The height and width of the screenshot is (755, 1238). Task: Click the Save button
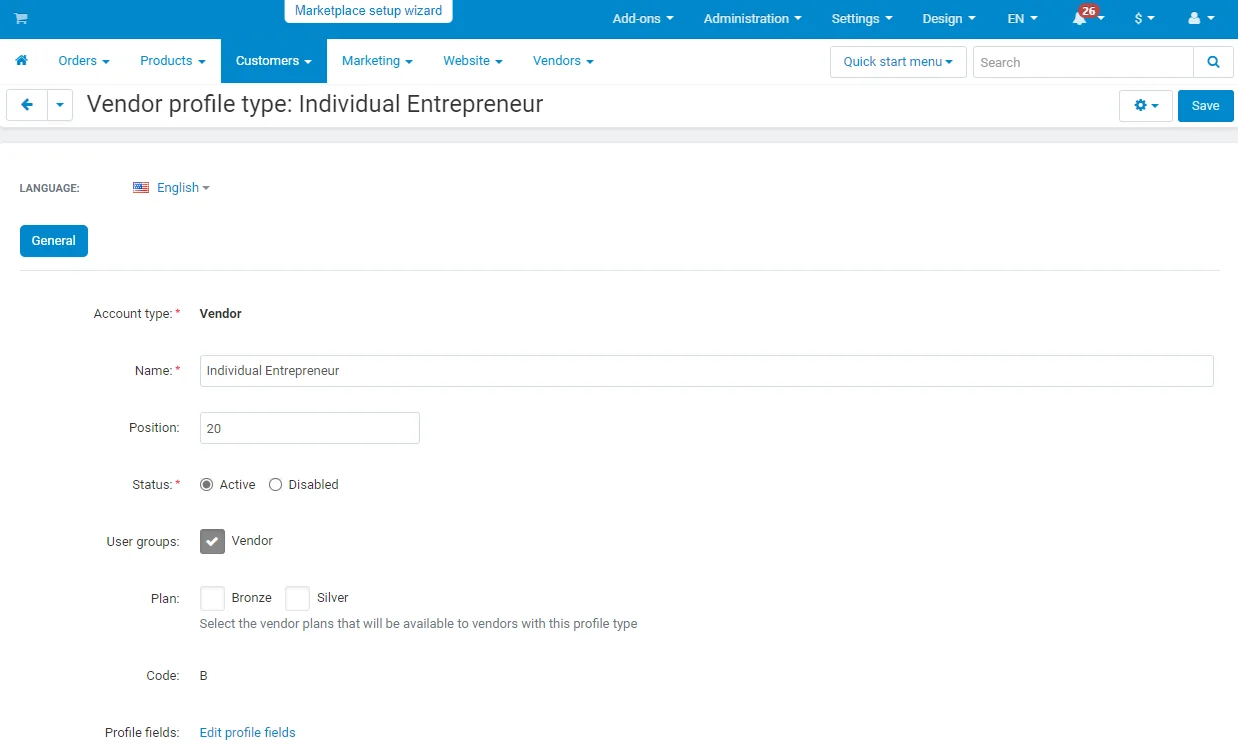tap(1205, 106)
